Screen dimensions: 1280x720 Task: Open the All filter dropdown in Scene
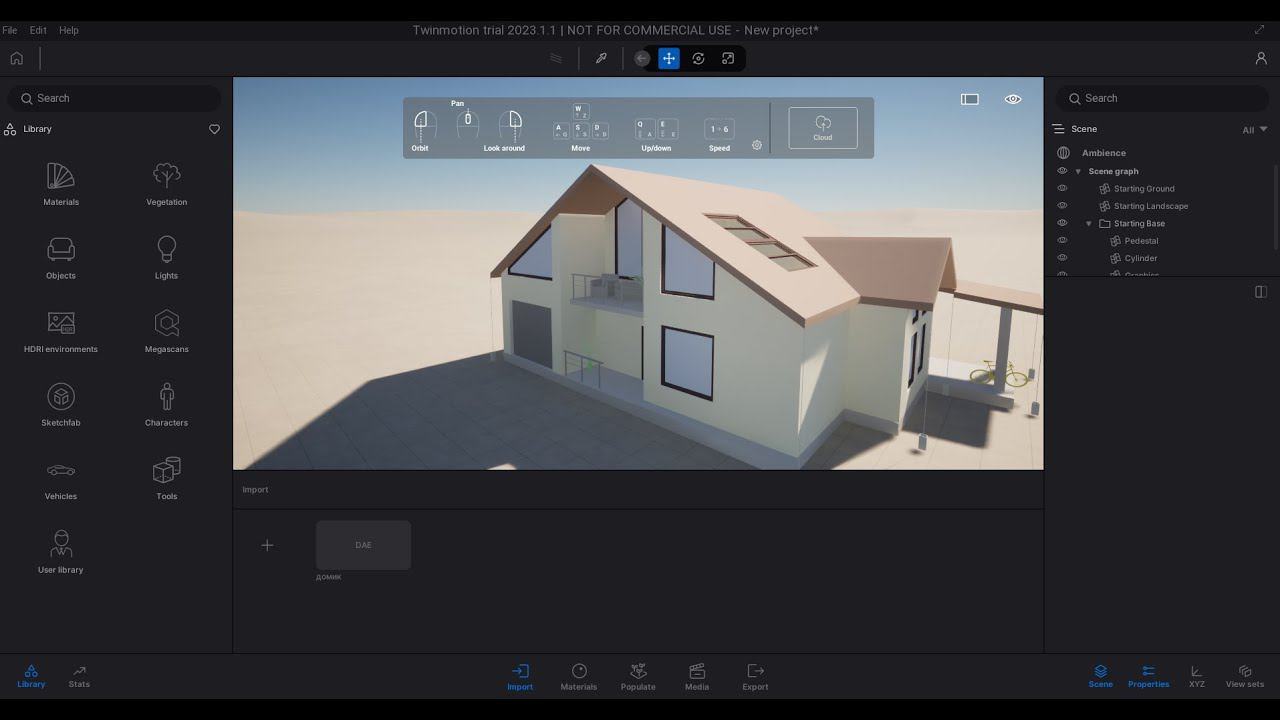1255,130
